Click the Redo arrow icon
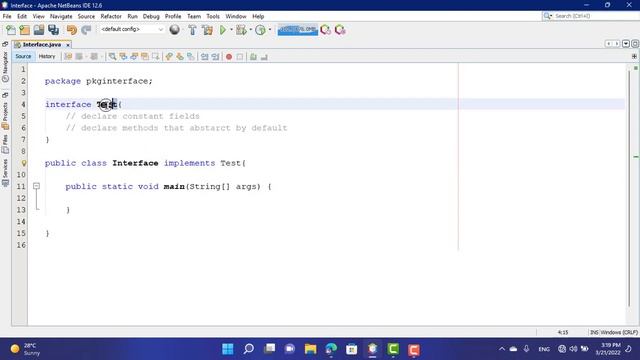Screen dimensions: 640x360 [86, 30]
